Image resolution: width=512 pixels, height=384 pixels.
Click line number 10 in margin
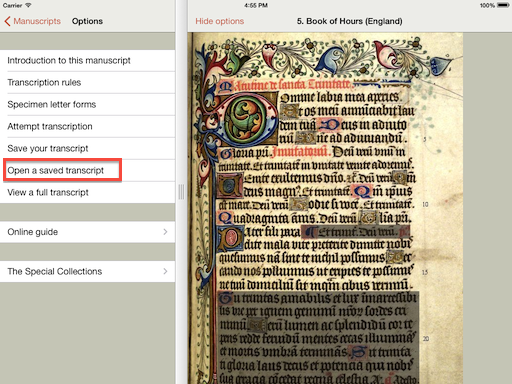pos(425,204)
